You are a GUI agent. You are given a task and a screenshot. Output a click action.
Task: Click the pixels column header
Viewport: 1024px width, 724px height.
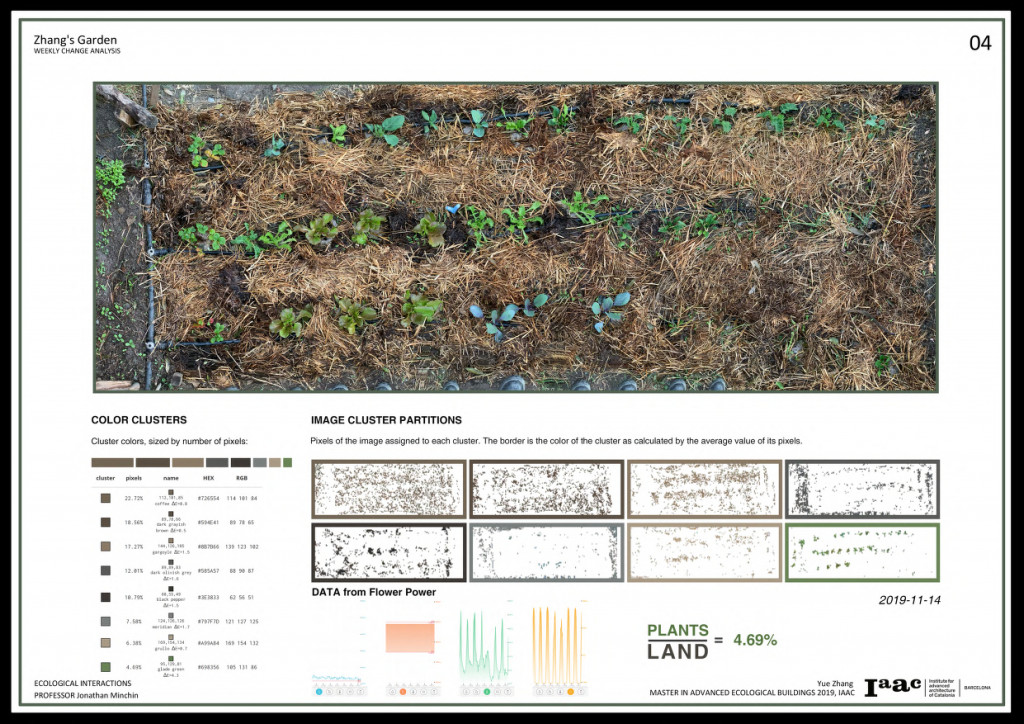tap(134, 478)
